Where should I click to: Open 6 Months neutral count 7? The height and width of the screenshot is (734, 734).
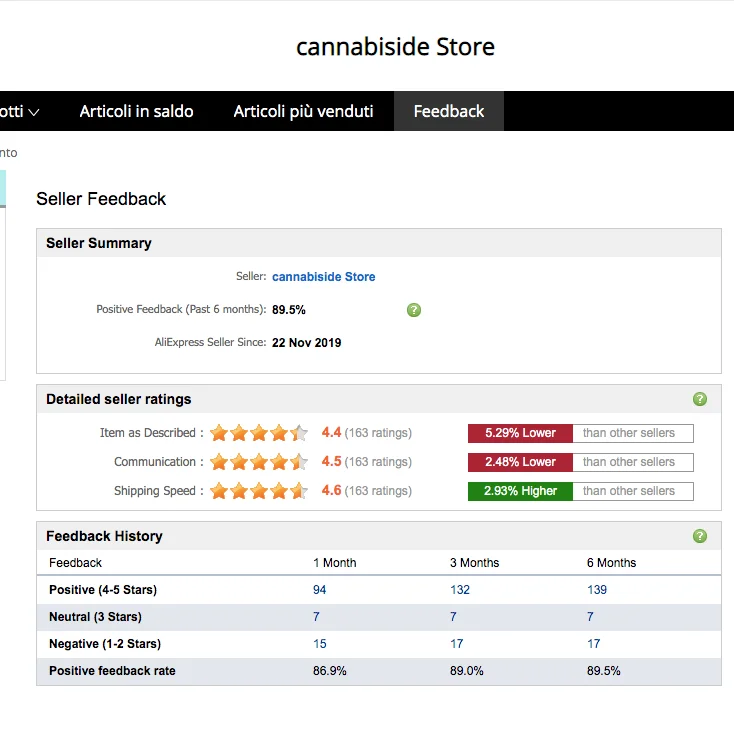coord(590,617)
